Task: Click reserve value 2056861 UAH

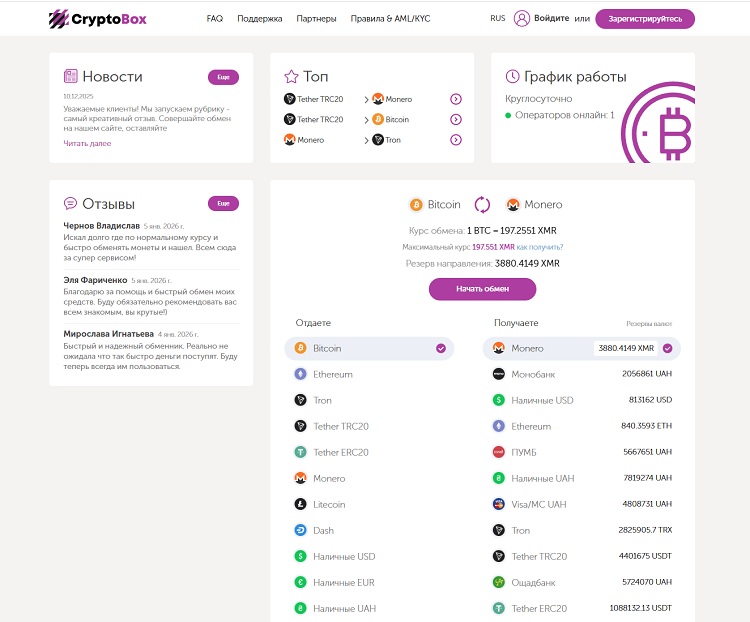Action: pos(647,374)
